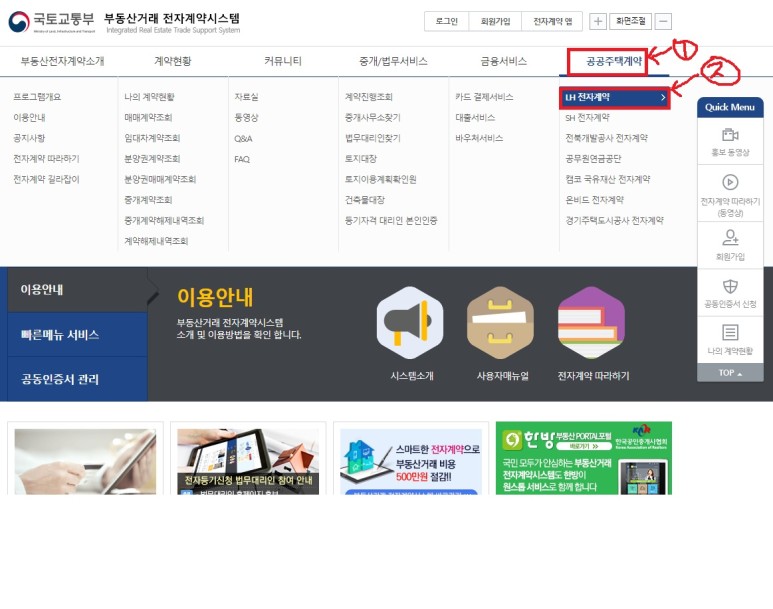Open 중개사무소찾기 link

point(372,118)
